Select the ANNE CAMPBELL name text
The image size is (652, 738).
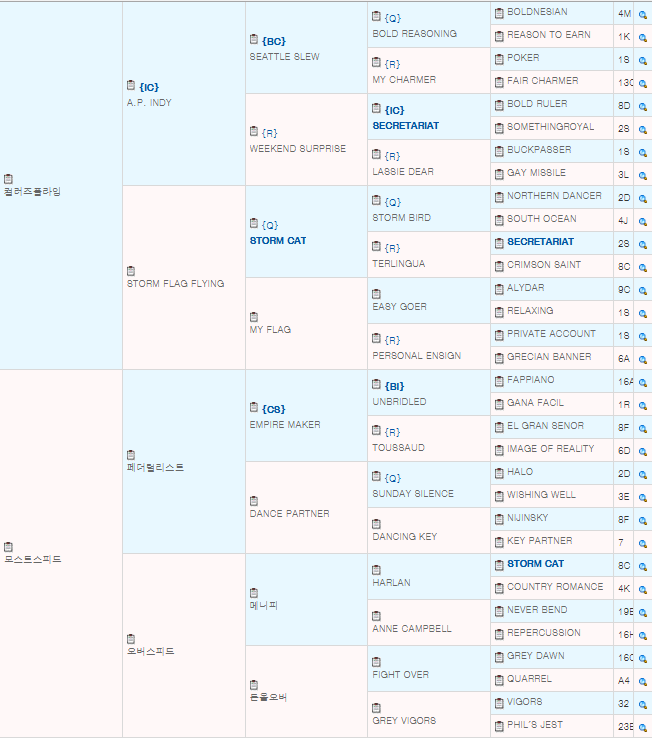point(412,629)
